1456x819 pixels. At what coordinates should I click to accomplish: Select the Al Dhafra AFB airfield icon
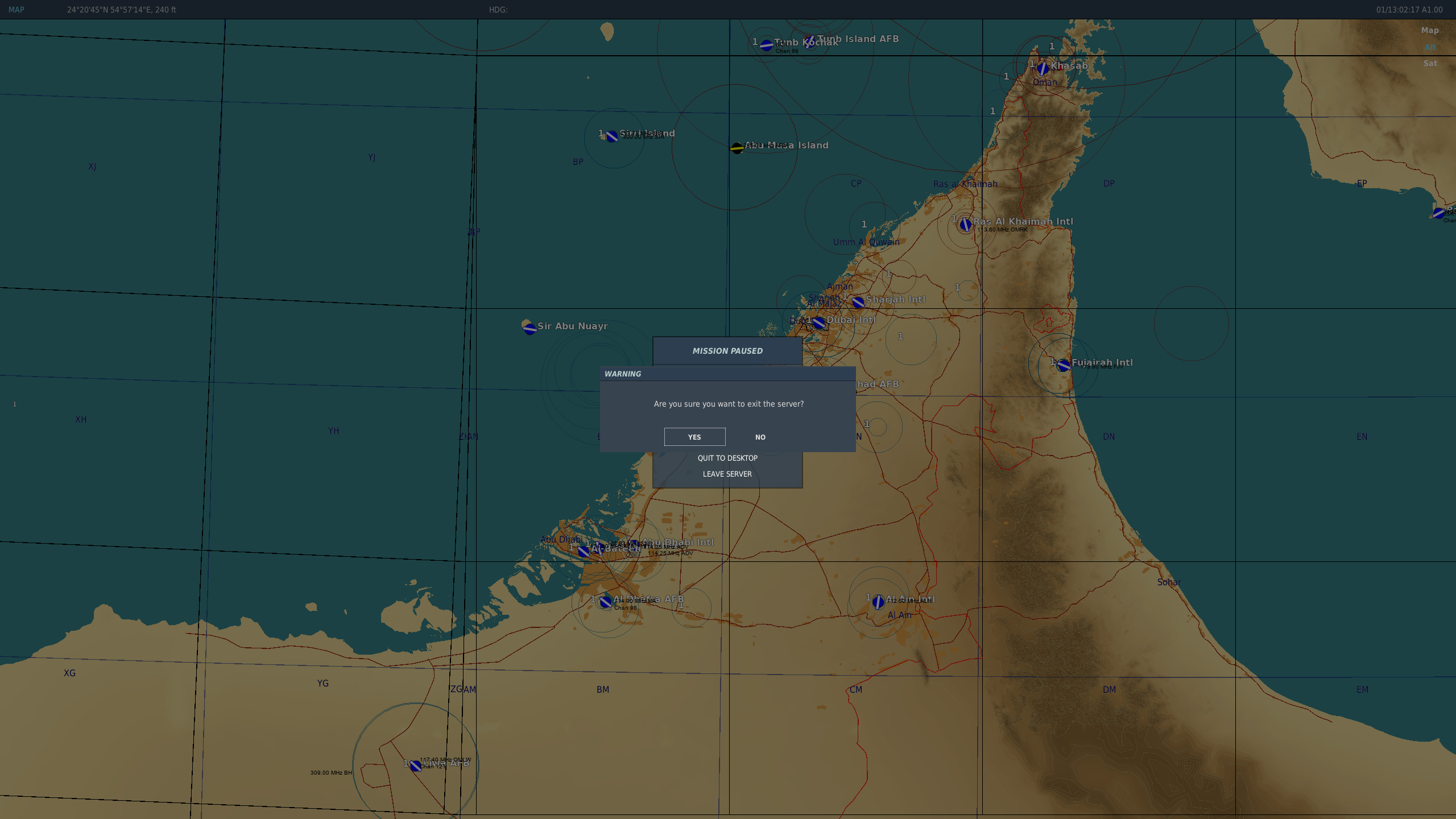coord(605,602)
